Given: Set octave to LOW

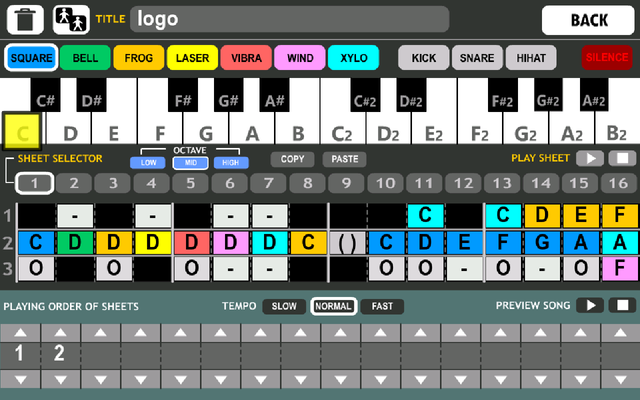Looking at the screenshot, I should tap(148, 163).
